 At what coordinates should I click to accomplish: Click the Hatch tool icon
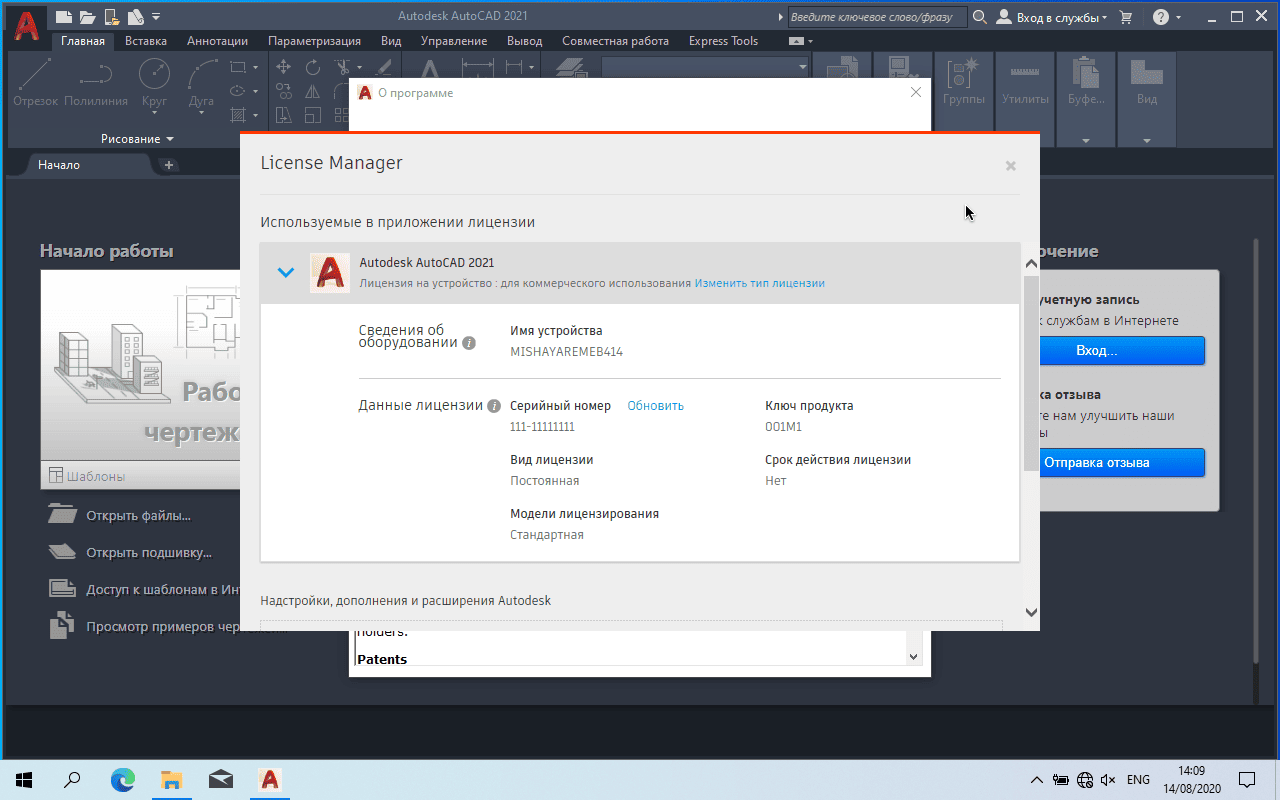[x=237, y=115]
